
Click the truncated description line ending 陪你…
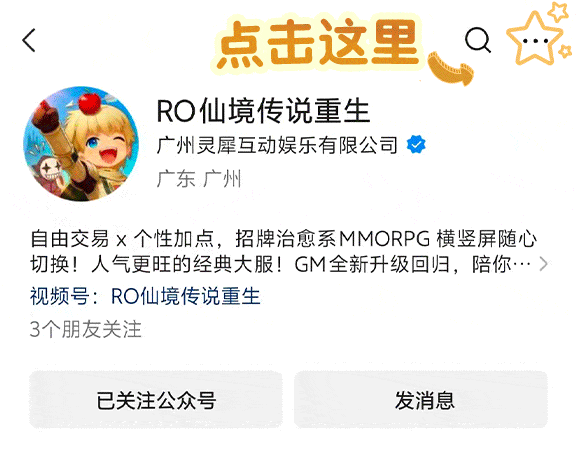280,264
